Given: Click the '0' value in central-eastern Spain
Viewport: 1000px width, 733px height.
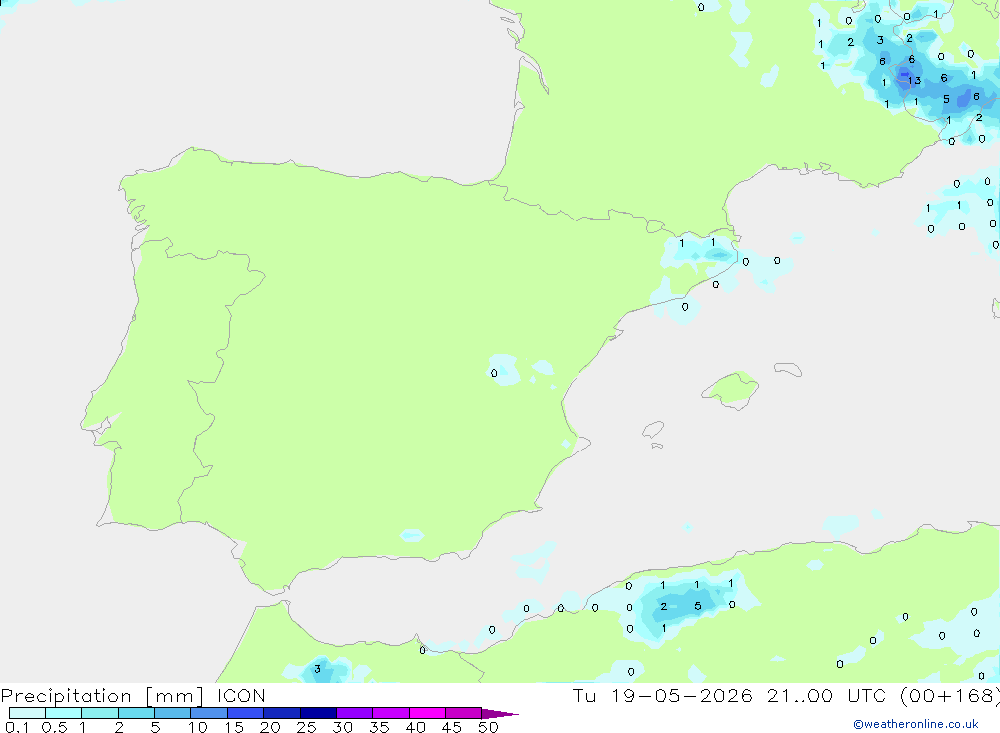Looking at the screenshot, I should pos(494,373).
